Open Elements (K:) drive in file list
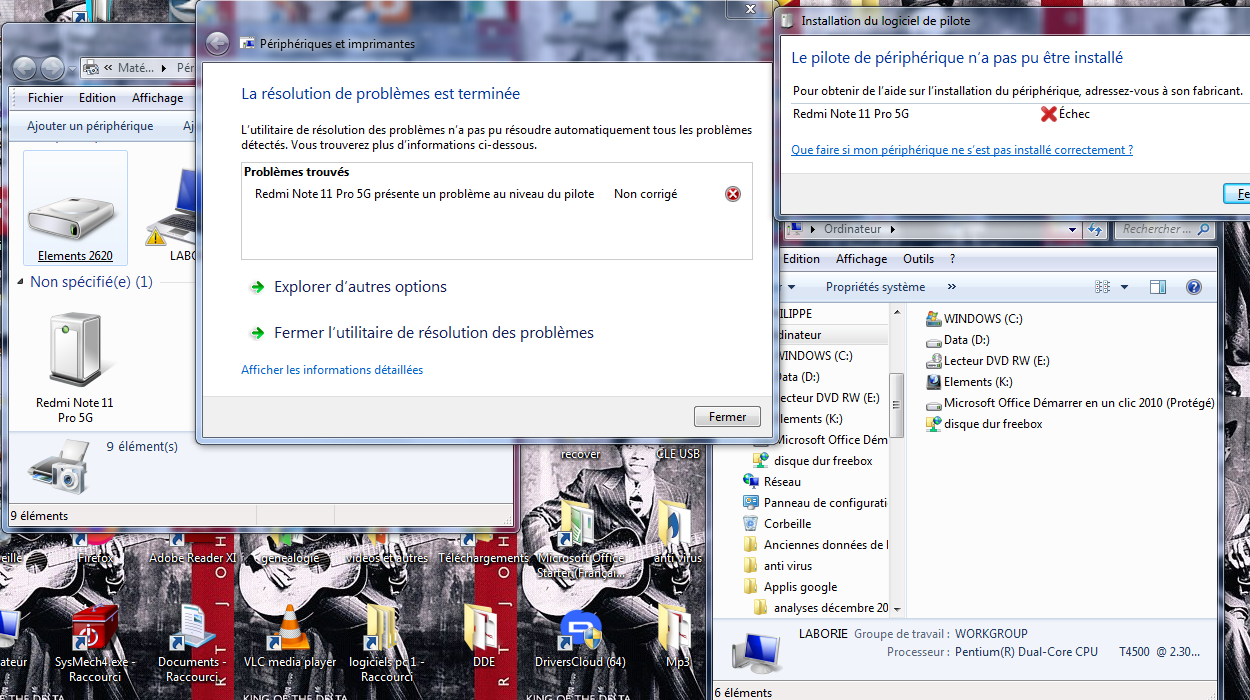The height and width of the screenshot is (700, 1250). 969,382
